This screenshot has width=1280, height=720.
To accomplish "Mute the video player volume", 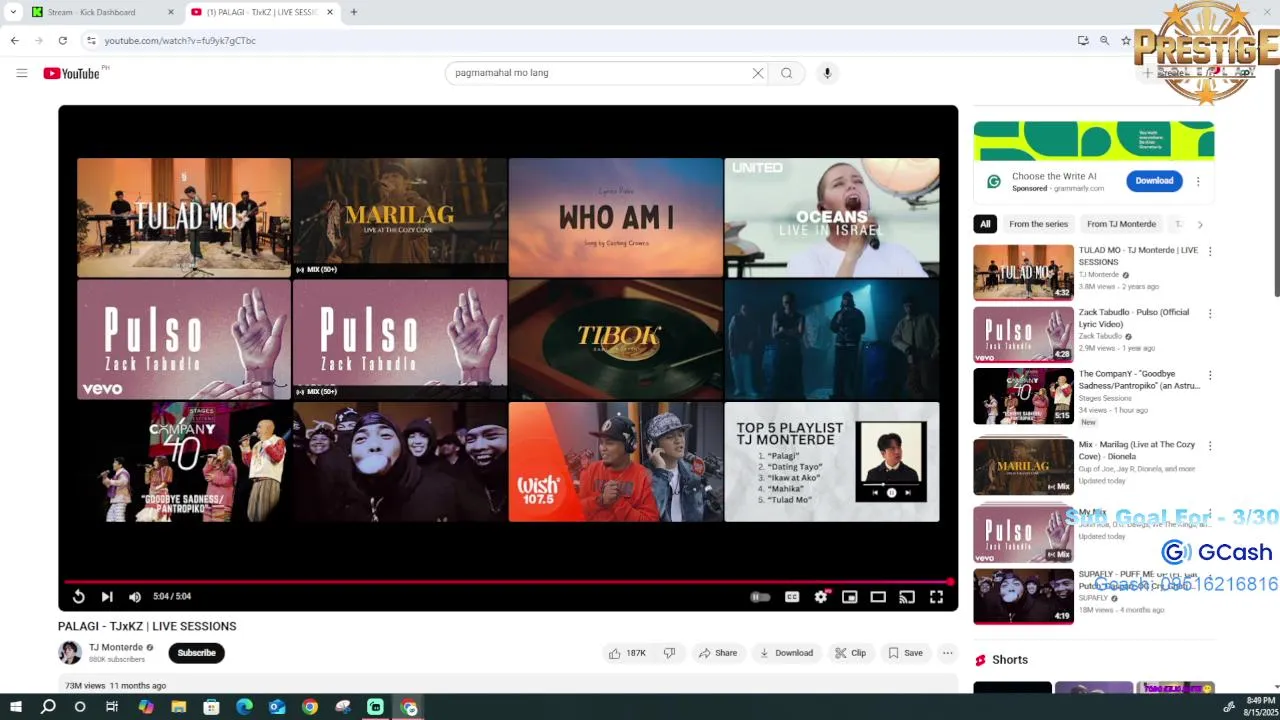I will pos(135,597).
